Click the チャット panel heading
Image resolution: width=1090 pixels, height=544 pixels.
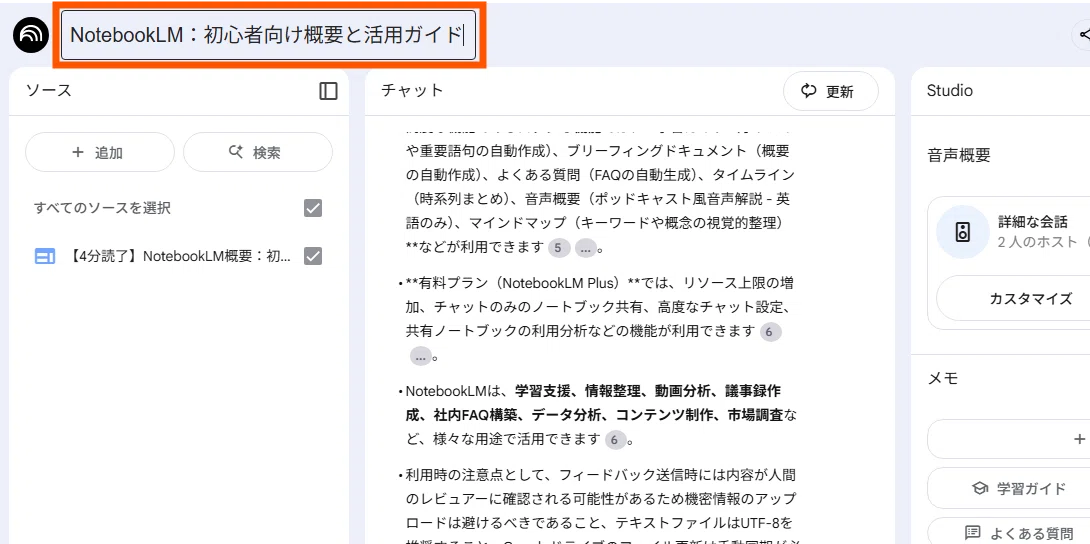coord(412,90)
